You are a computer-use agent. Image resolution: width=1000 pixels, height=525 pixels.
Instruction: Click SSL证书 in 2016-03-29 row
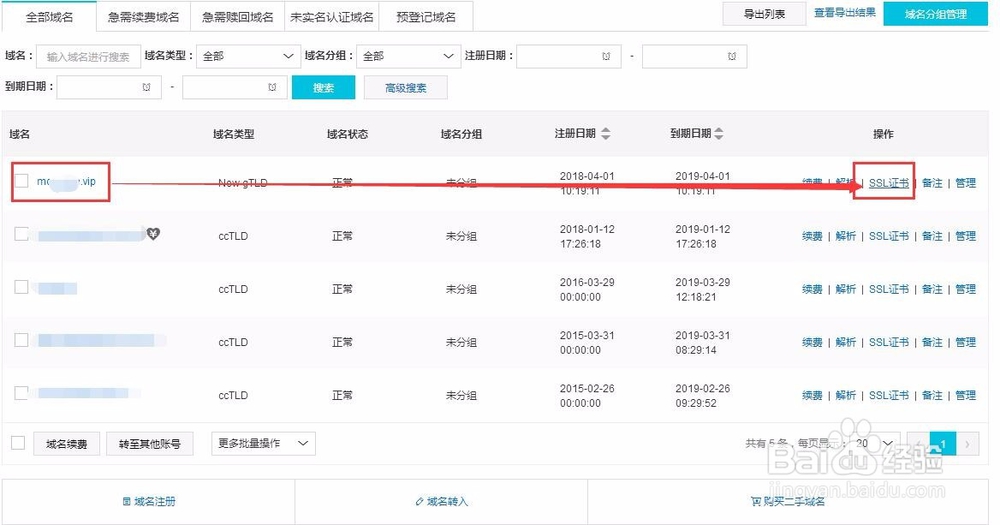tap(888, 289)
